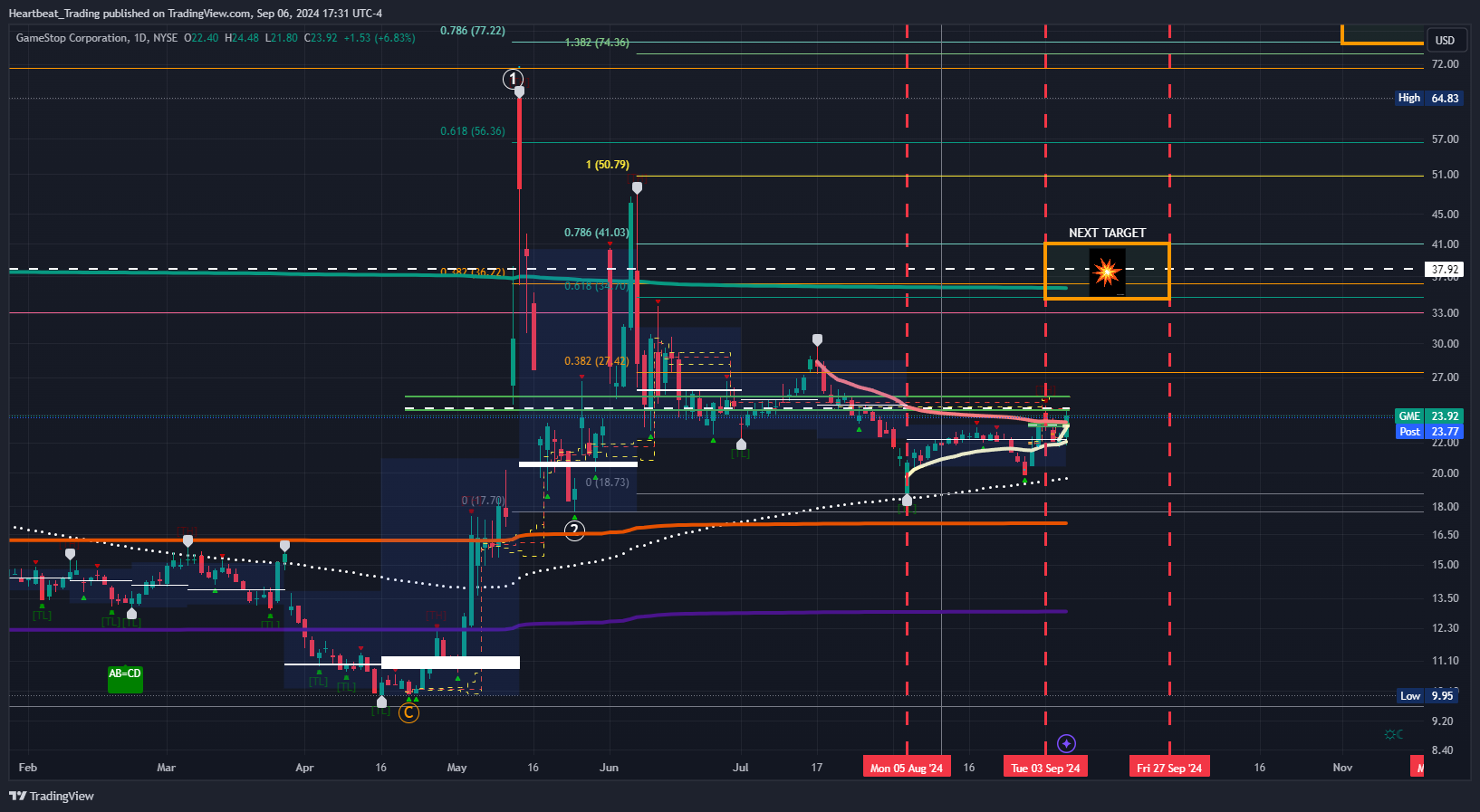Select the wave 2 circle marker
This screenshot has height=812, width=1480.
(x=574, y=530)
